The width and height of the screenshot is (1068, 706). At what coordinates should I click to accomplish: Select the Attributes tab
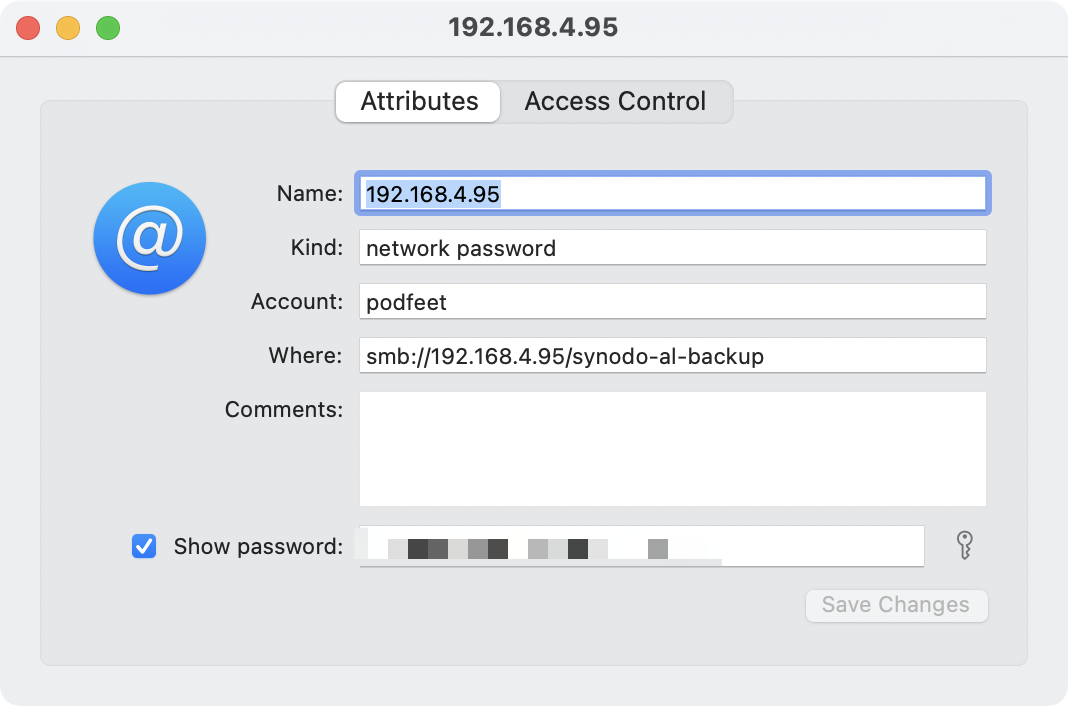419,102
